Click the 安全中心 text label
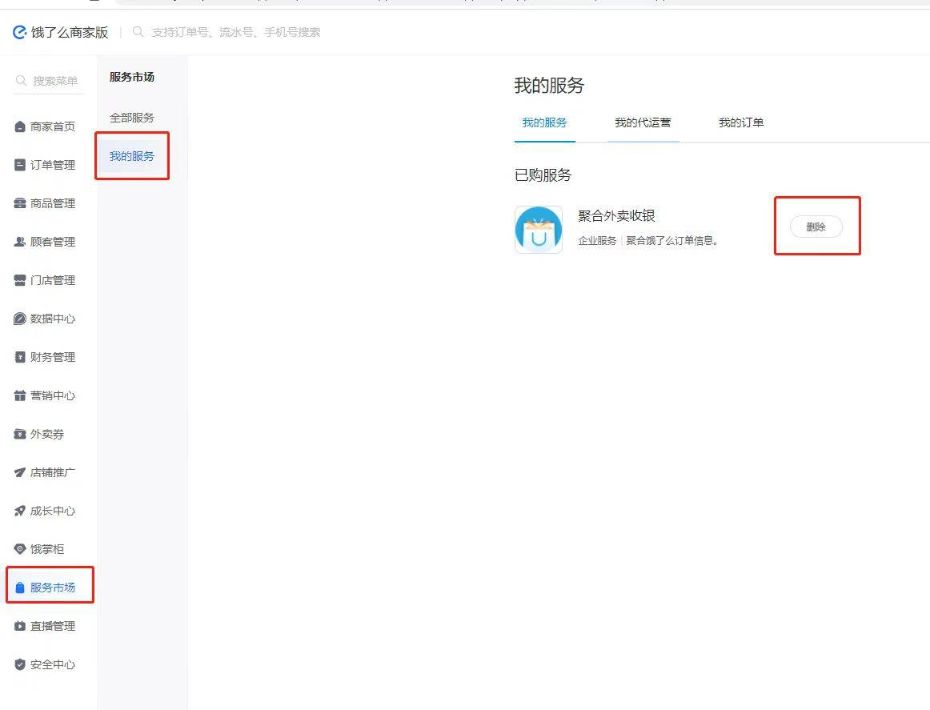 tap(53, 664)
